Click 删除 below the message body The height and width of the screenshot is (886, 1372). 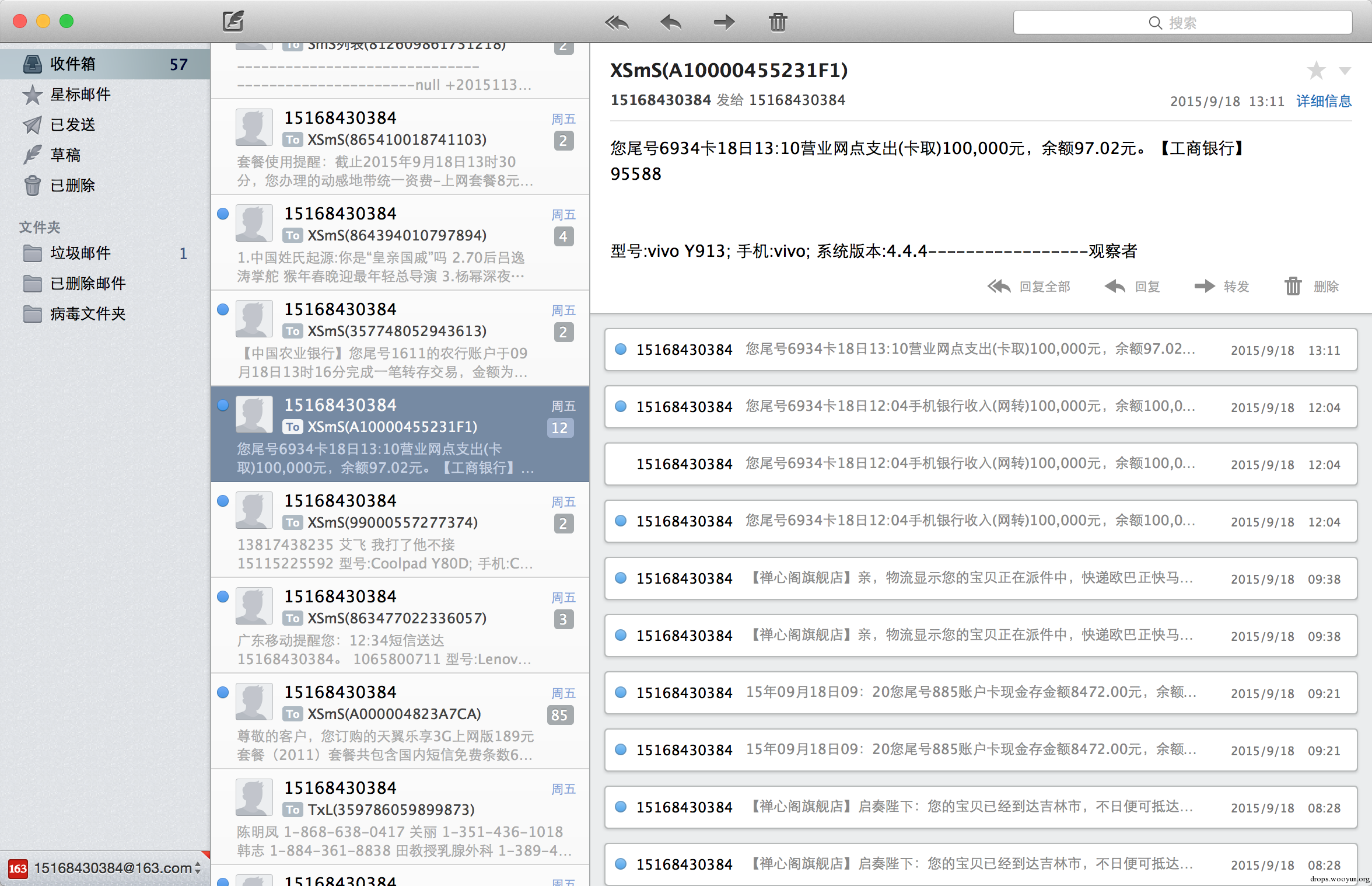click(1311, 287)
